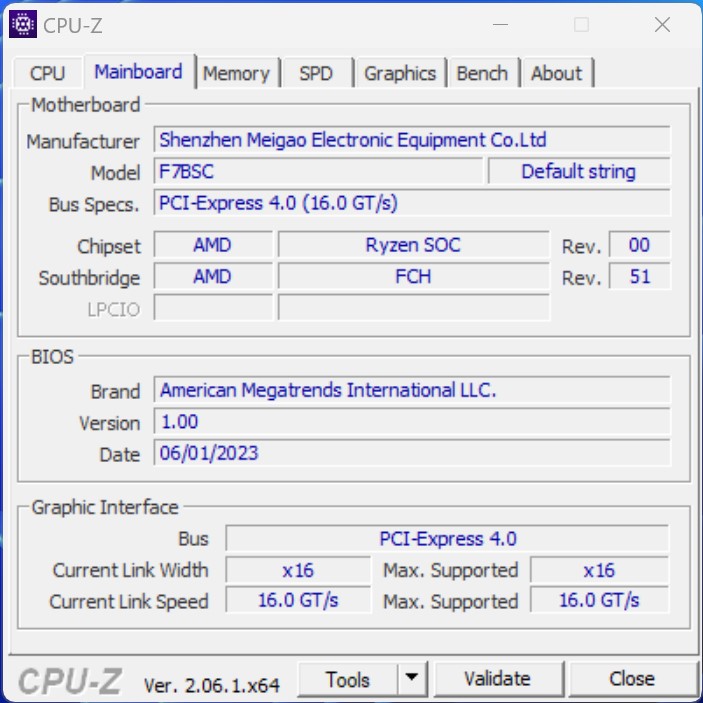This screenshot has height=703, width=703.
Task: Click the Southbridge vendor AMD field
Action: (213, 276)
